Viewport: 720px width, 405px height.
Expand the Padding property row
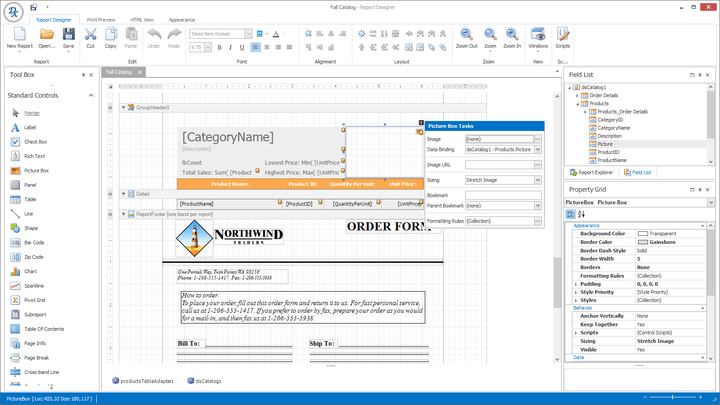(x=576, y=283)
